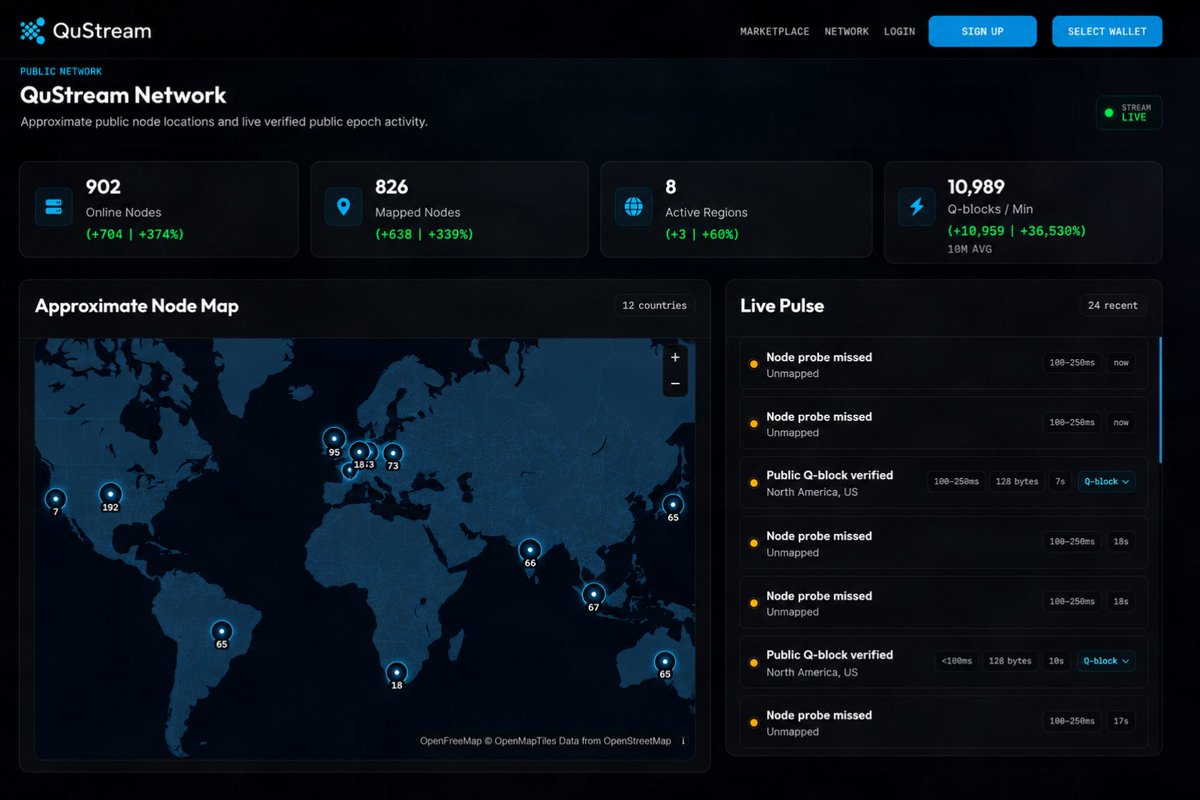
Task: Click the QuStream brand name in header
Action: (x=101, y=31)
